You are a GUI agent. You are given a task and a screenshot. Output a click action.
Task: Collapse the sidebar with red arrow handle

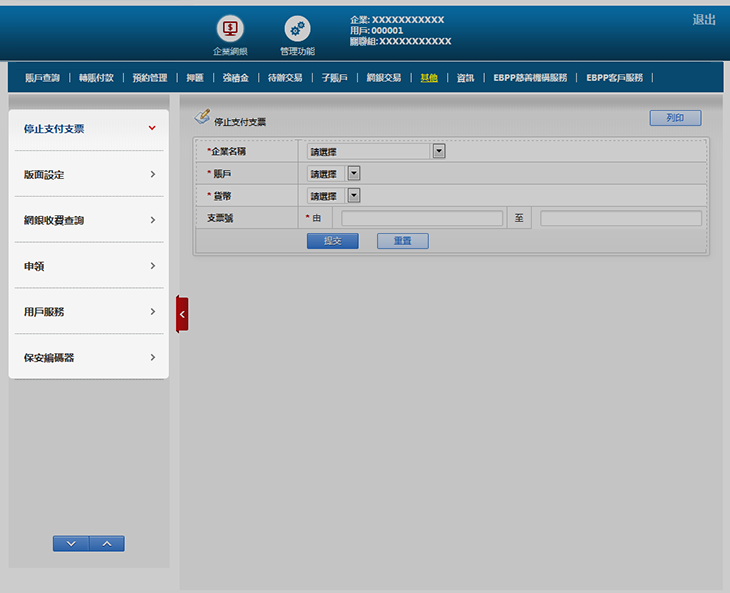click(182, 314)
